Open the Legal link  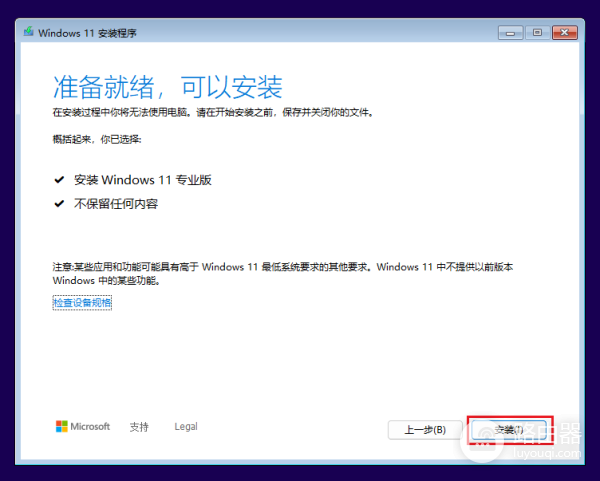tap(186, 426)
